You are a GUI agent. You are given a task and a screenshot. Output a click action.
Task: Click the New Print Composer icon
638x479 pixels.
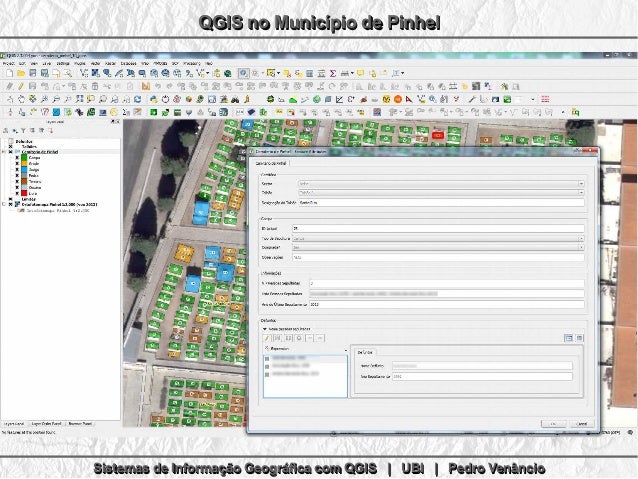[56, 73]
